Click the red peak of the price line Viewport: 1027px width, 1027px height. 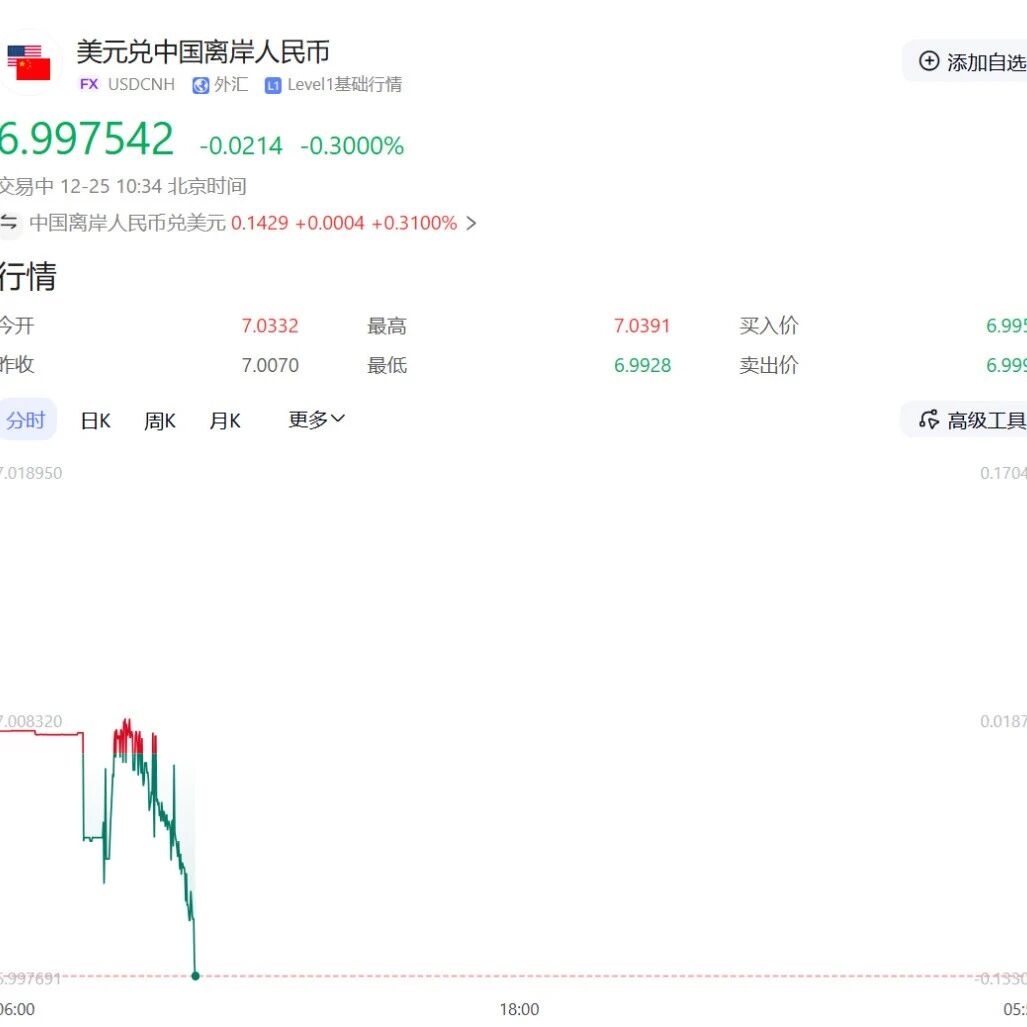(x=126, y=722)
